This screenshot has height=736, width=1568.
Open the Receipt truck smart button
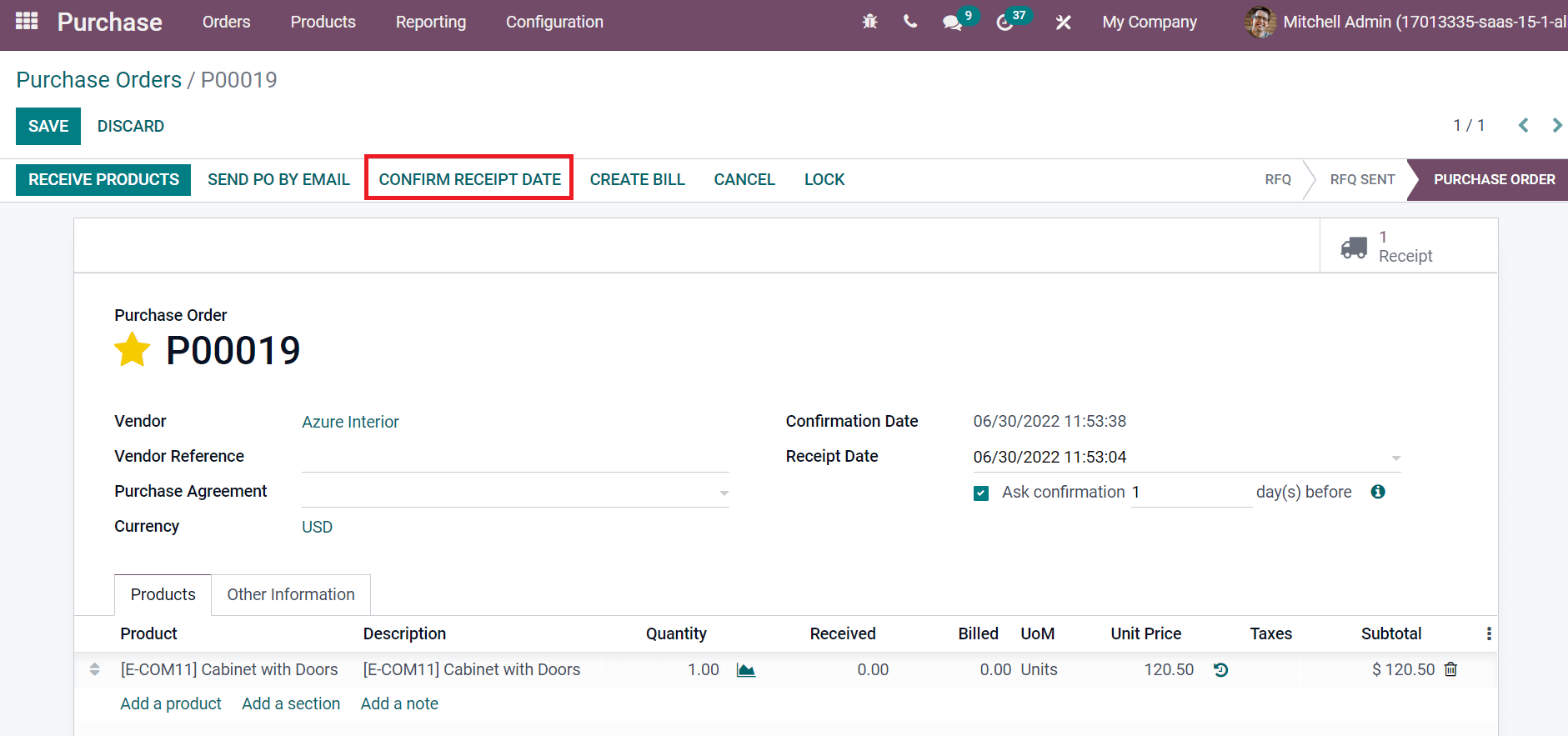tap(1408, 247)
